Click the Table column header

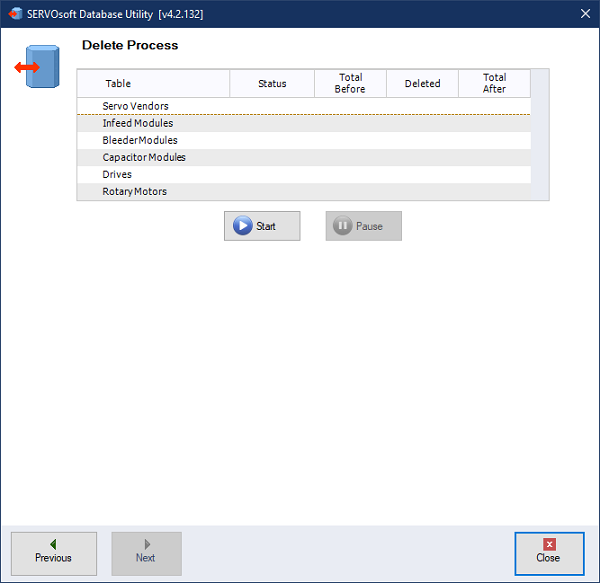tap(153, 83)
